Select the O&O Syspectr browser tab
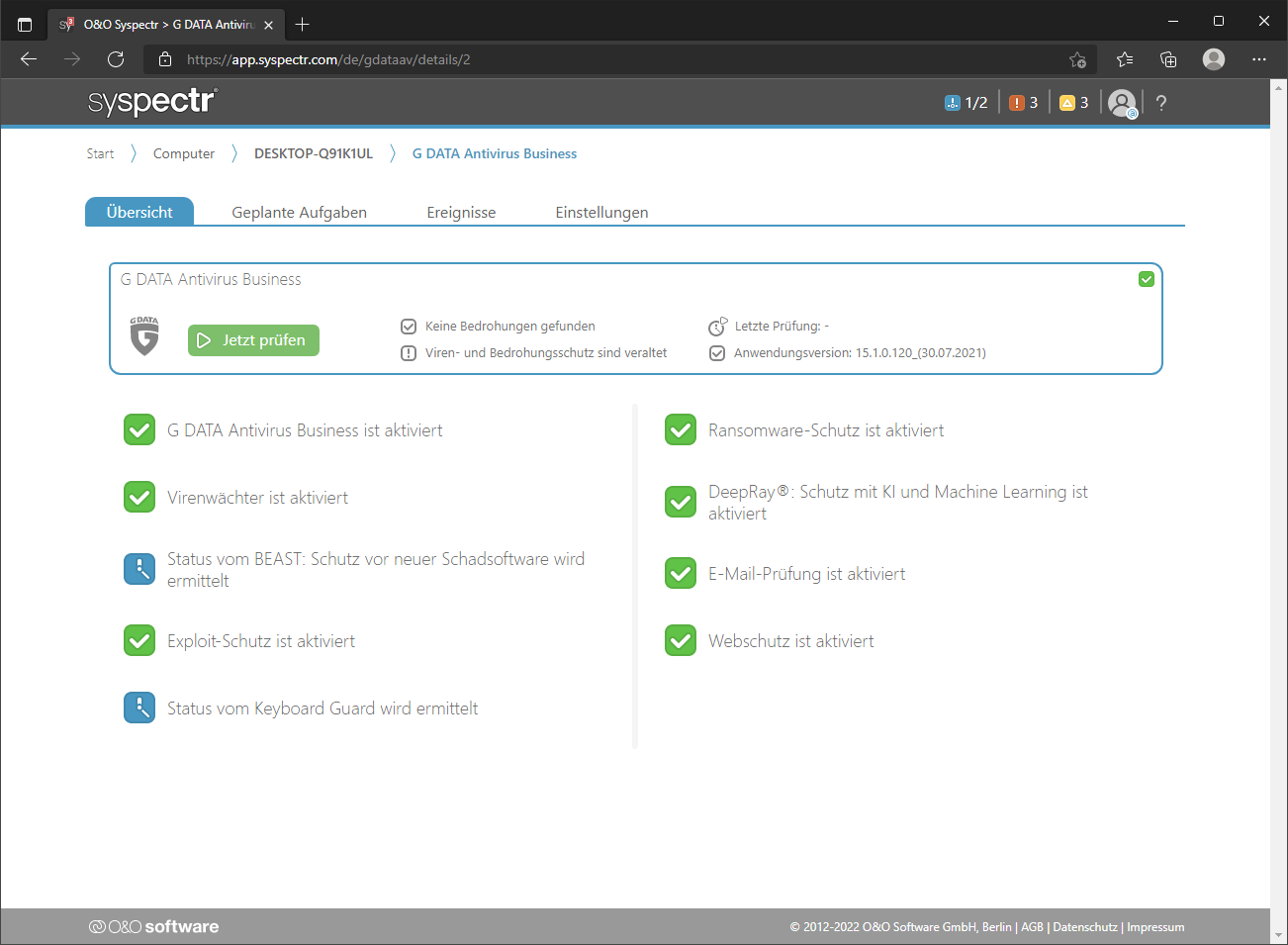 [166, 25]
